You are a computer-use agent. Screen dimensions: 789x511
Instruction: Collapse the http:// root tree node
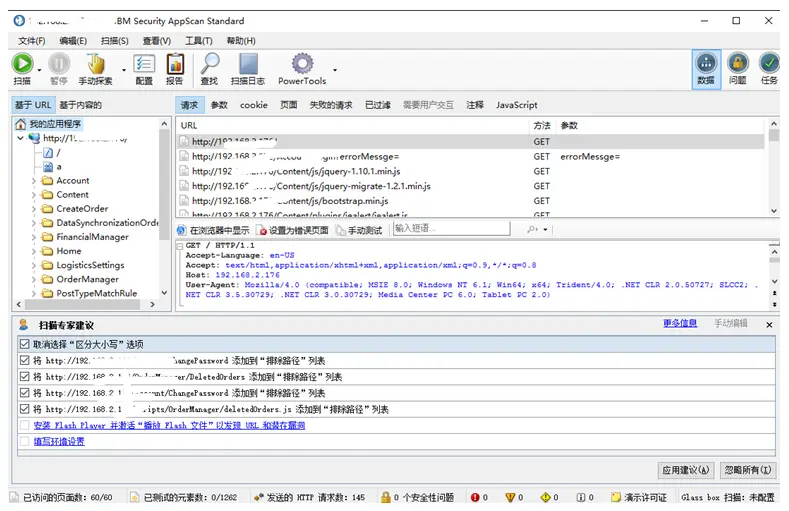[20, 138]
